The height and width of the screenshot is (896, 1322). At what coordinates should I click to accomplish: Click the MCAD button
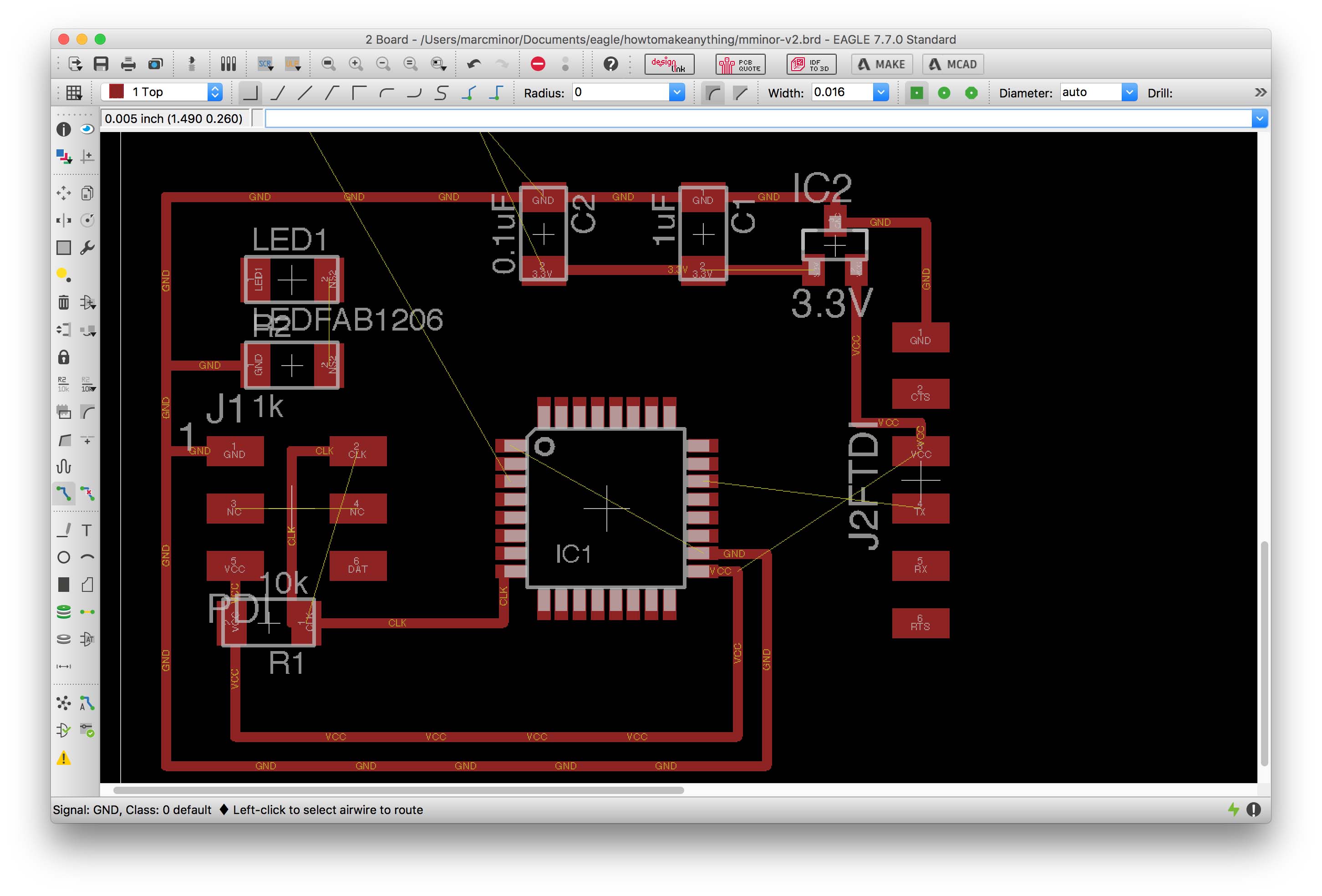click(953, 64)
